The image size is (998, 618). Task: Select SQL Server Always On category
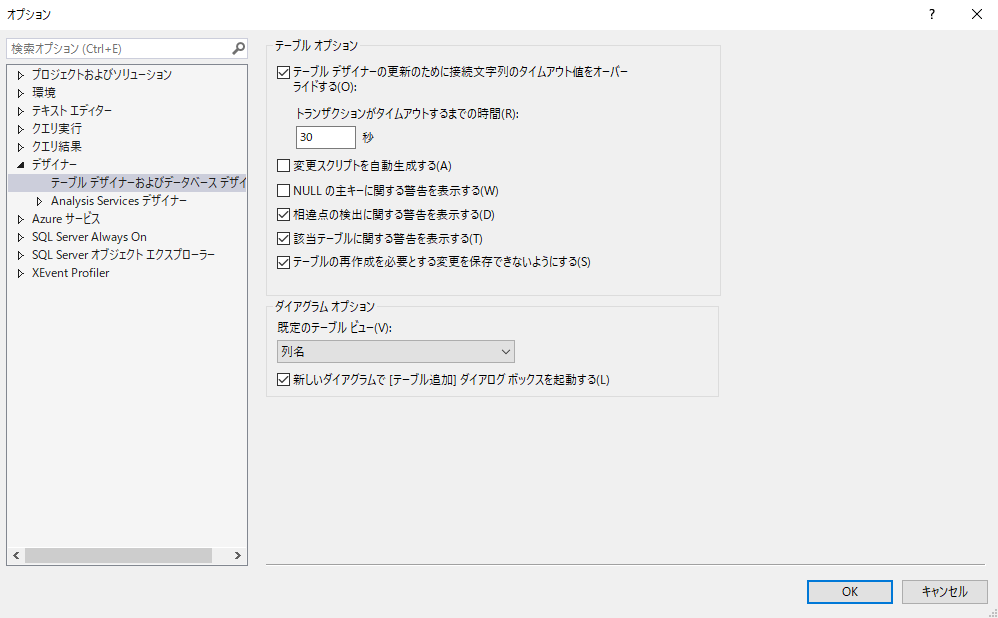(x=89, y=237)
